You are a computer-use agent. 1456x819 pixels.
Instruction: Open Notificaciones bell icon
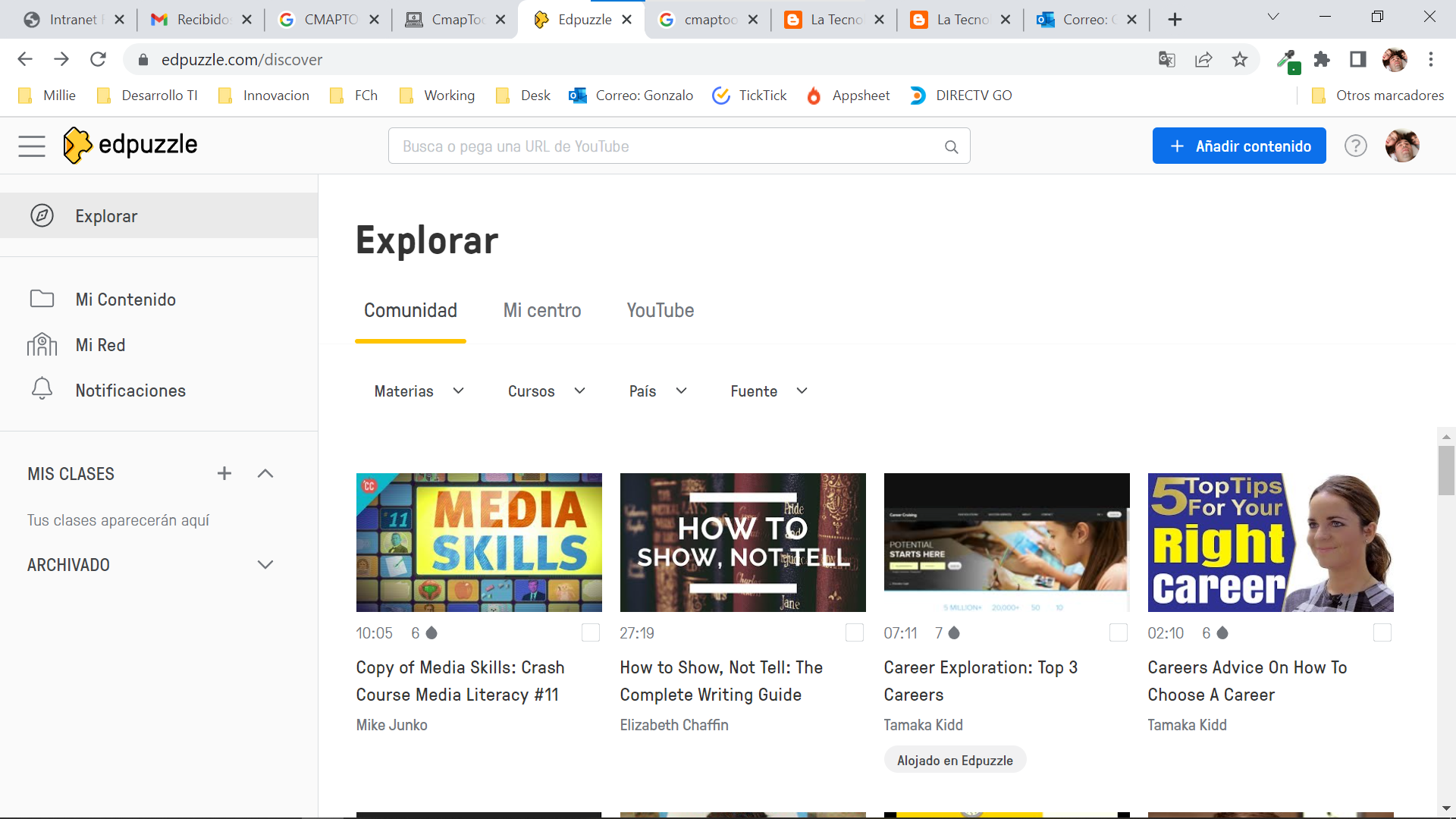pyautogui.click(x=42, y=390)
